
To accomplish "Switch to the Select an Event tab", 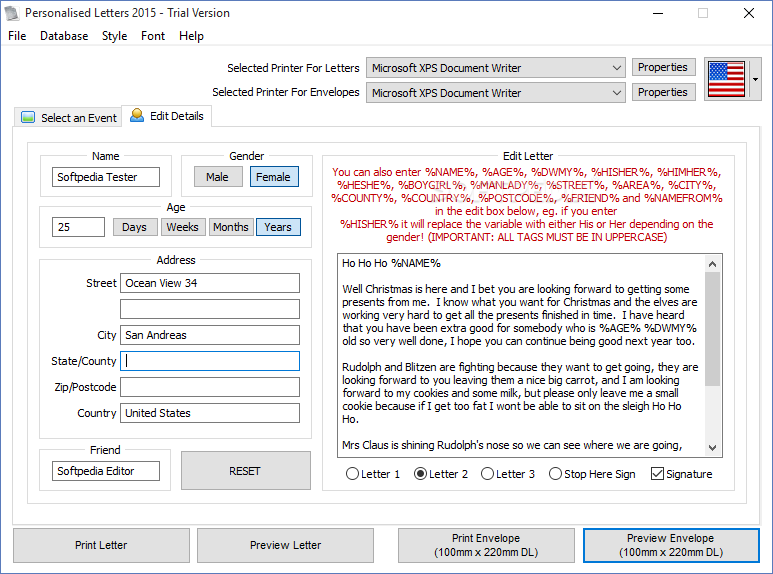I will 68,117.
